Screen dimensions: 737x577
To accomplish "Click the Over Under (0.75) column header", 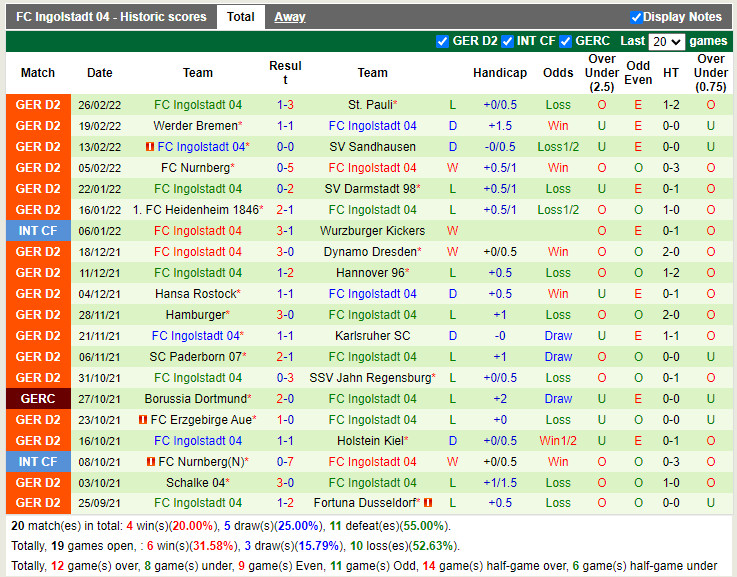I will point(711,73).
